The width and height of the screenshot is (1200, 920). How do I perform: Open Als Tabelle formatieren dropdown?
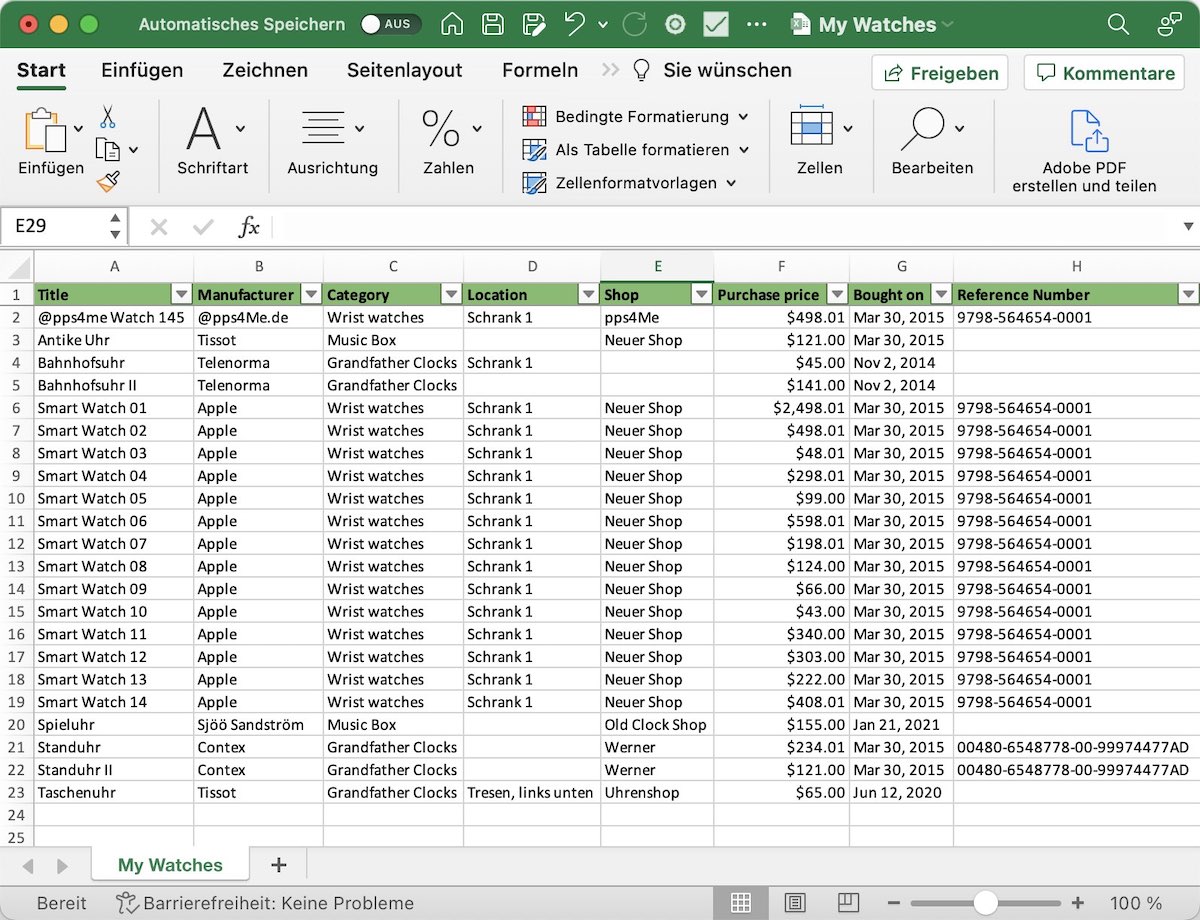[636, 150]
